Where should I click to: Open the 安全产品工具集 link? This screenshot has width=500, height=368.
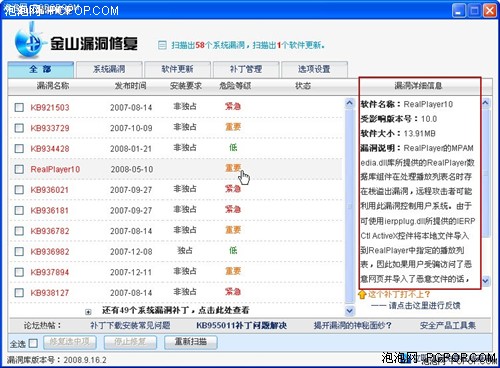tap(448, 325)
